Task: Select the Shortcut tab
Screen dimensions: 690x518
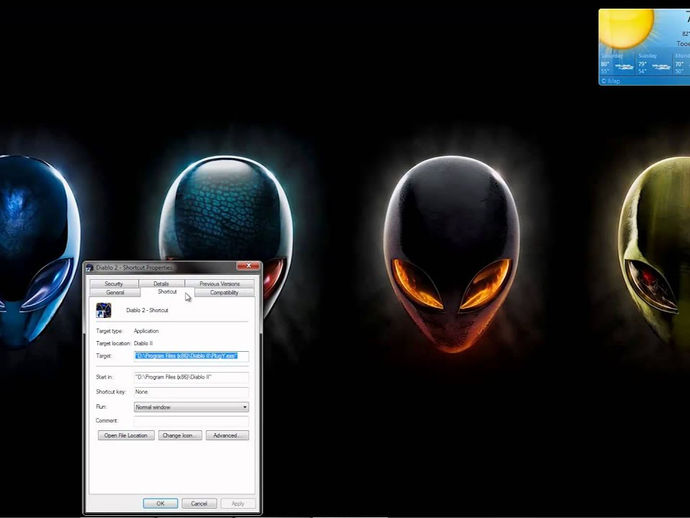Action: [x=167, y=292]
